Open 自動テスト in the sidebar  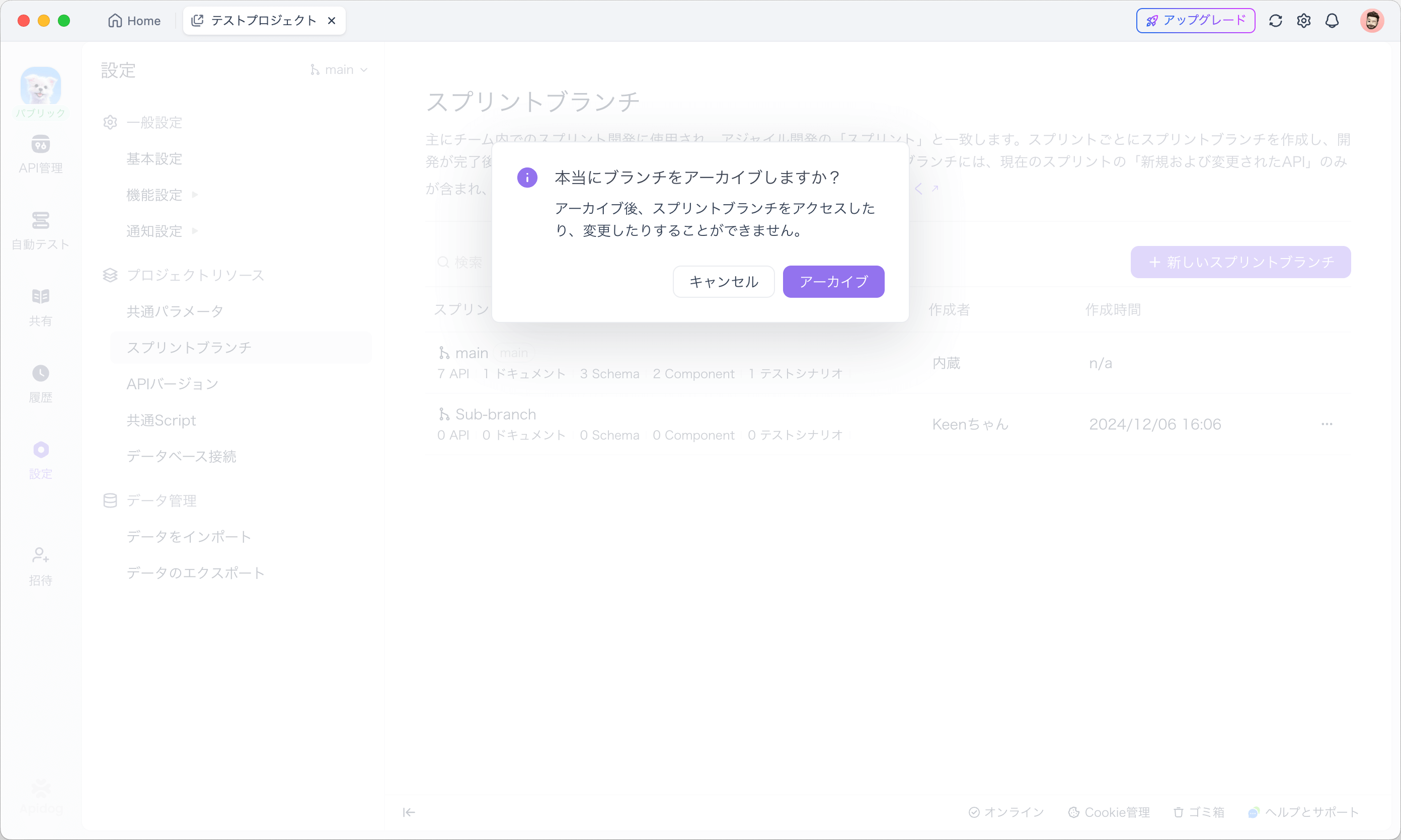[x=40, y=230]
